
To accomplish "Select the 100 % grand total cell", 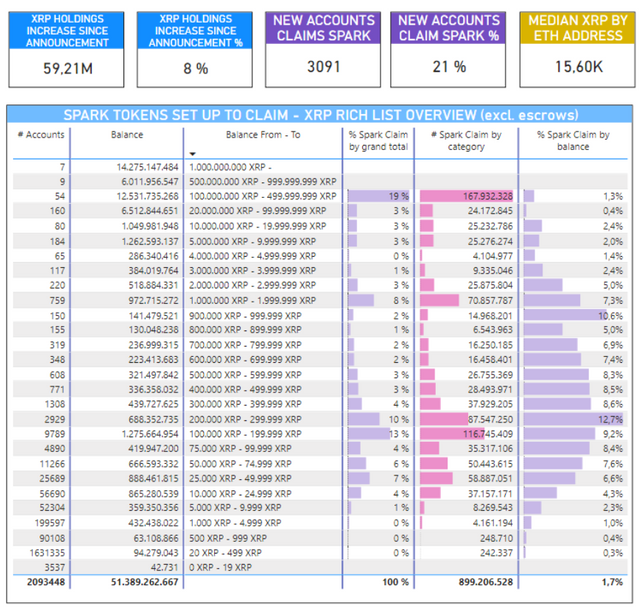I will 395,582.
